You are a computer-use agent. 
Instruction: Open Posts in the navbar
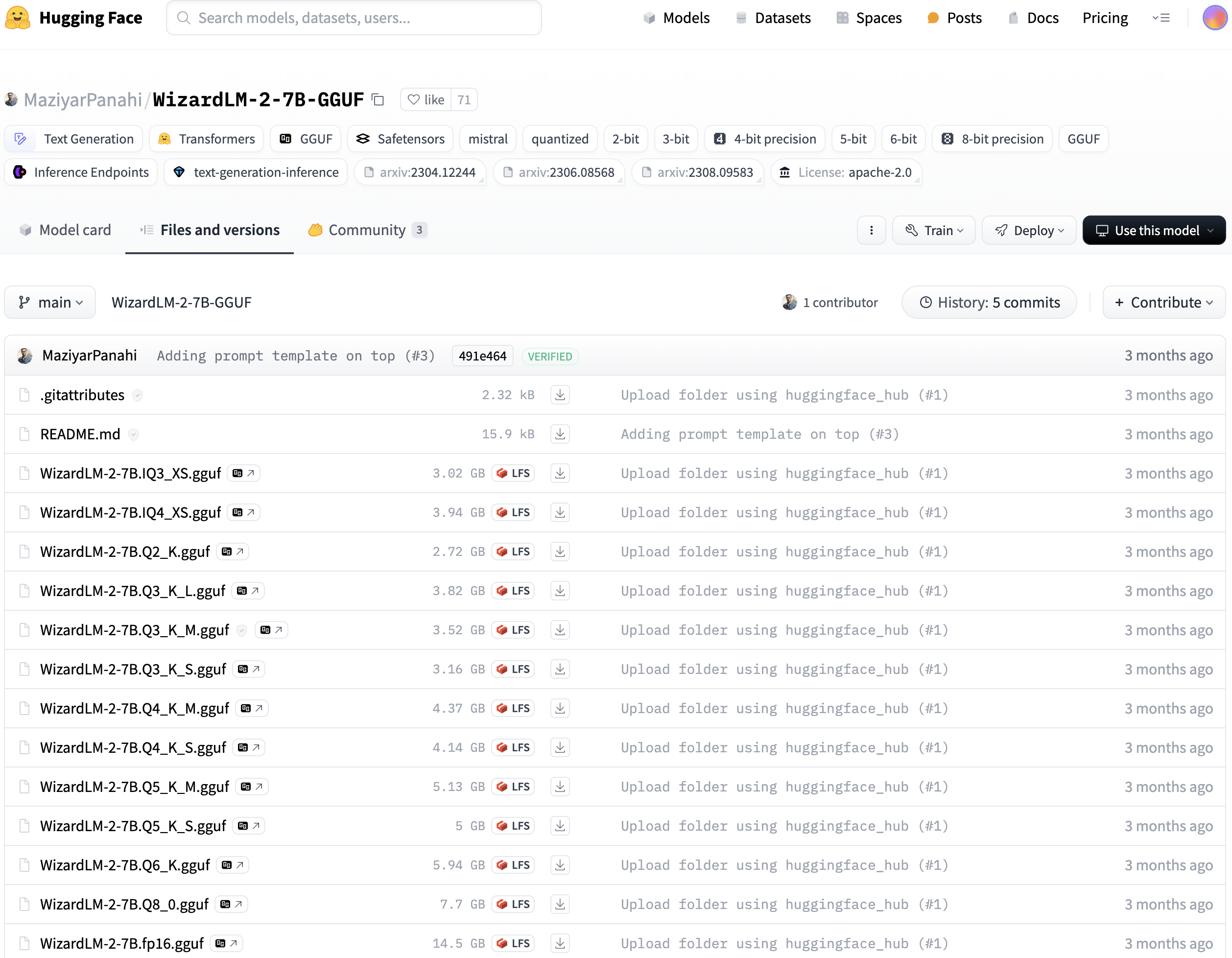coord(954,18)
